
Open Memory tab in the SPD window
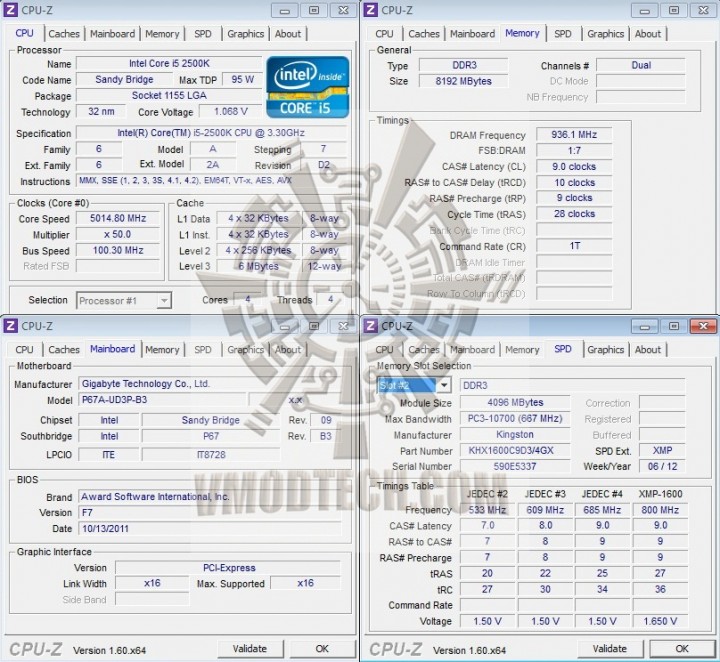point(522,350)
